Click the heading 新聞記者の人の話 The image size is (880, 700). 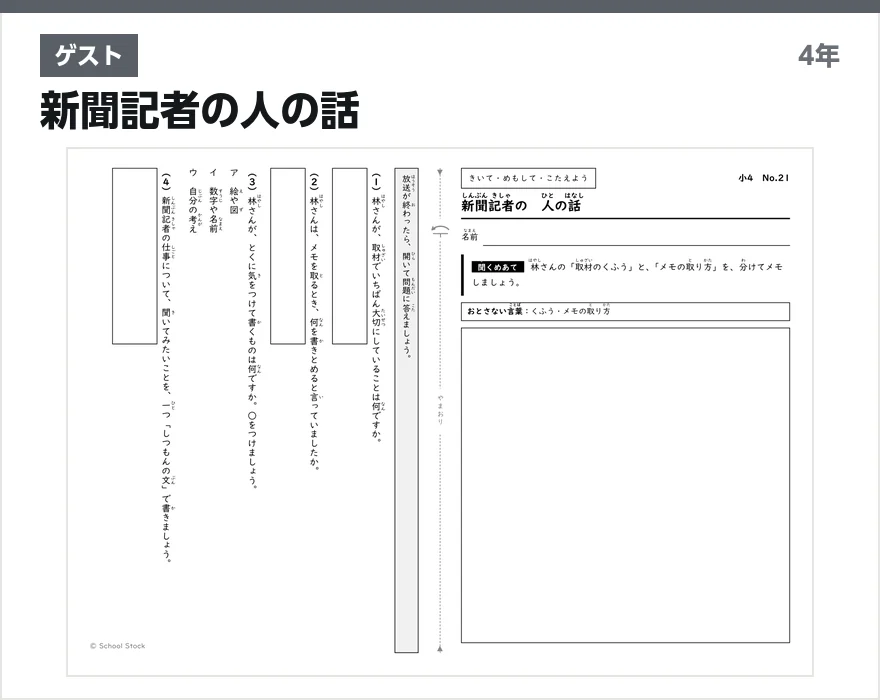click(199, 111)
